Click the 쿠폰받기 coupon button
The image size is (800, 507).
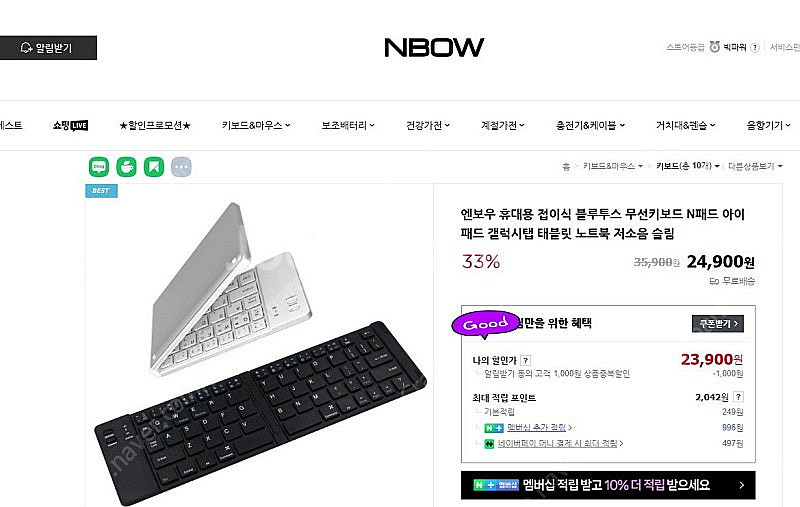coord(718,323)
